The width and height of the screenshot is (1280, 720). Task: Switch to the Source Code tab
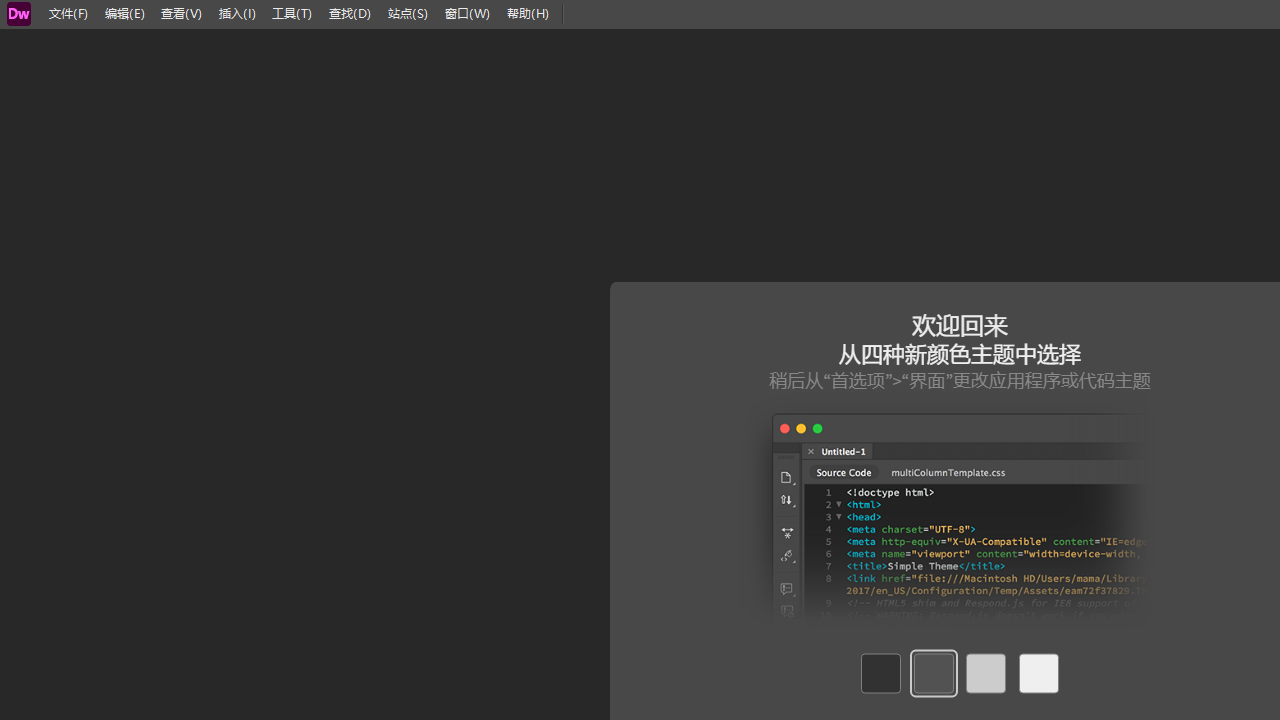point(843,472)
